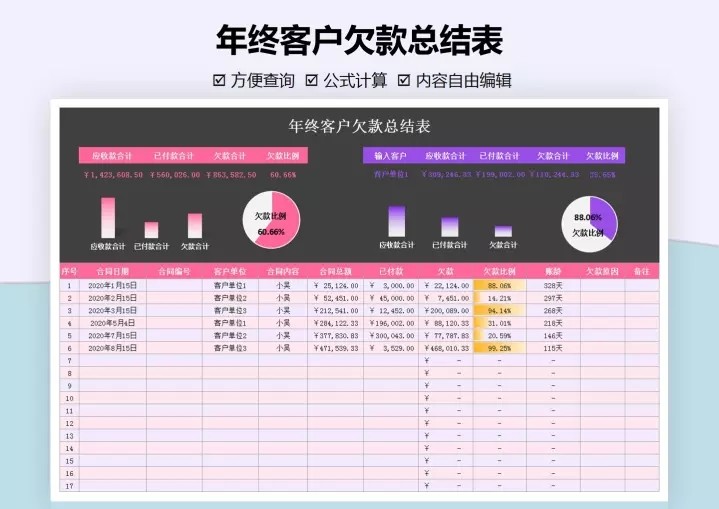Screen dimensions: 719x509
Task: Click the purple 欠款合计 bar
Action: click(503, 231)
